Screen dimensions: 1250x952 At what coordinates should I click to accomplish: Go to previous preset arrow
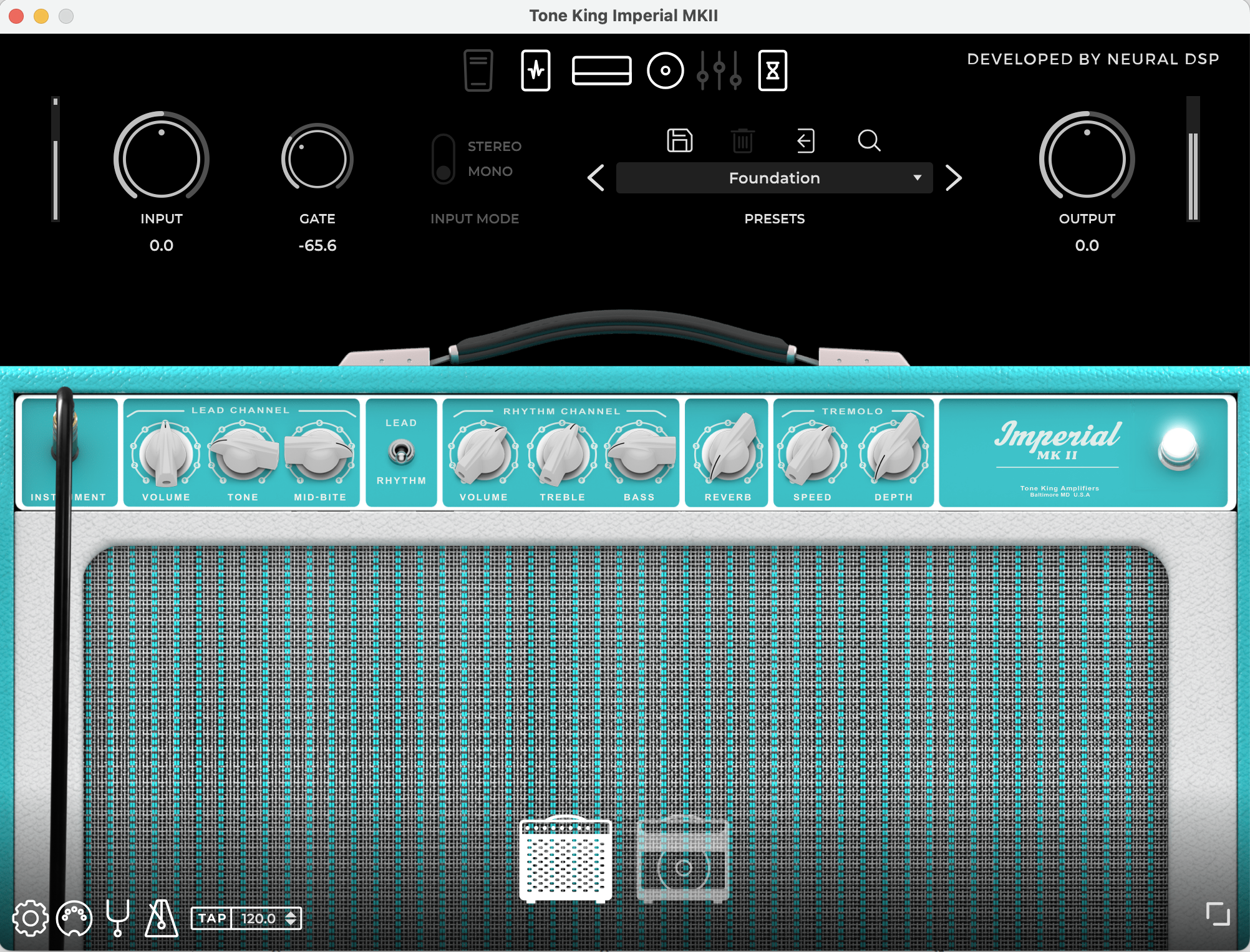click(x=596, y=178)
